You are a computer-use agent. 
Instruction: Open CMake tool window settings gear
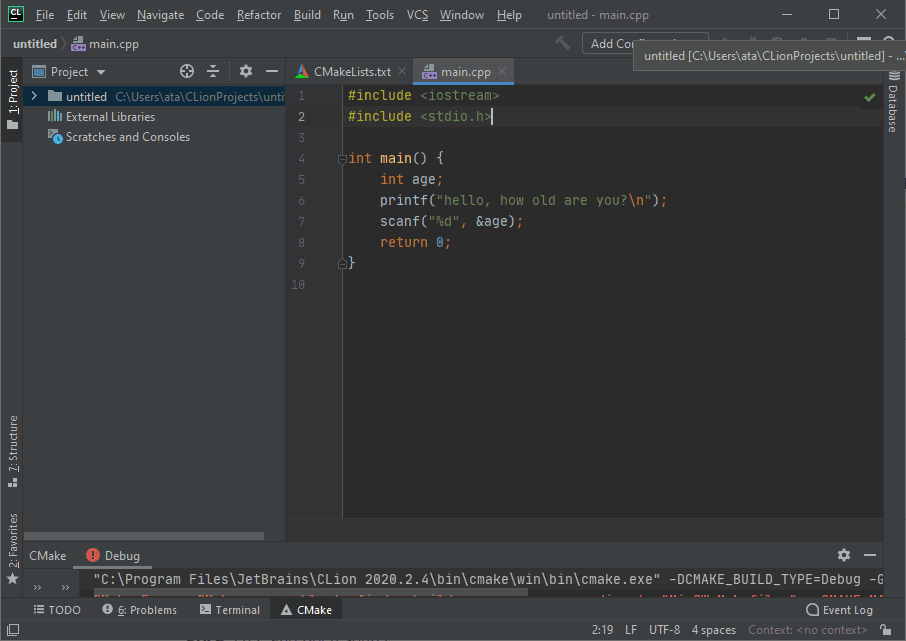coord(843,554)
